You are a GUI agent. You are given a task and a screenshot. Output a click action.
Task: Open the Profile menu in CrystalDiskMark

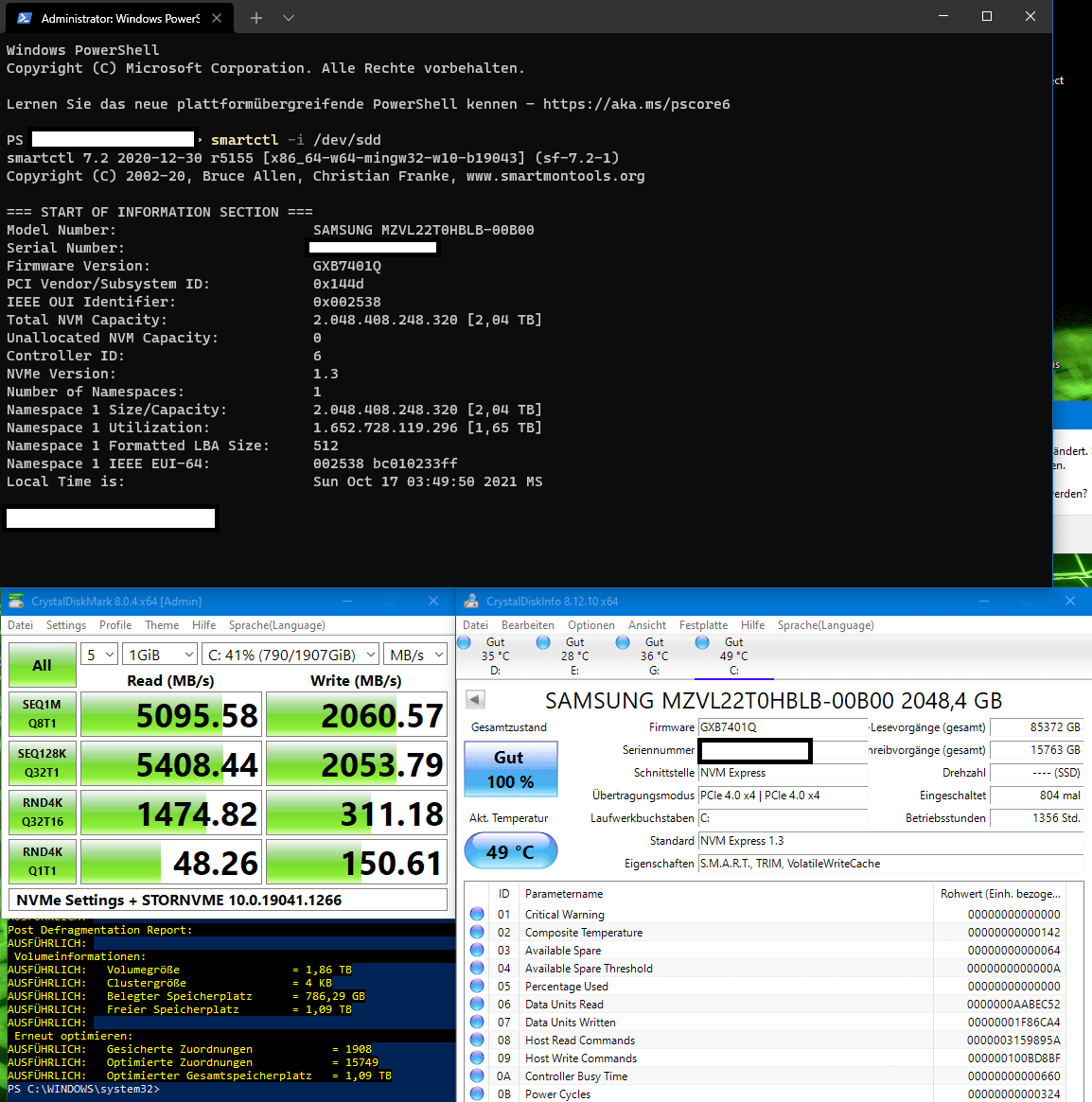coord(115,625)
